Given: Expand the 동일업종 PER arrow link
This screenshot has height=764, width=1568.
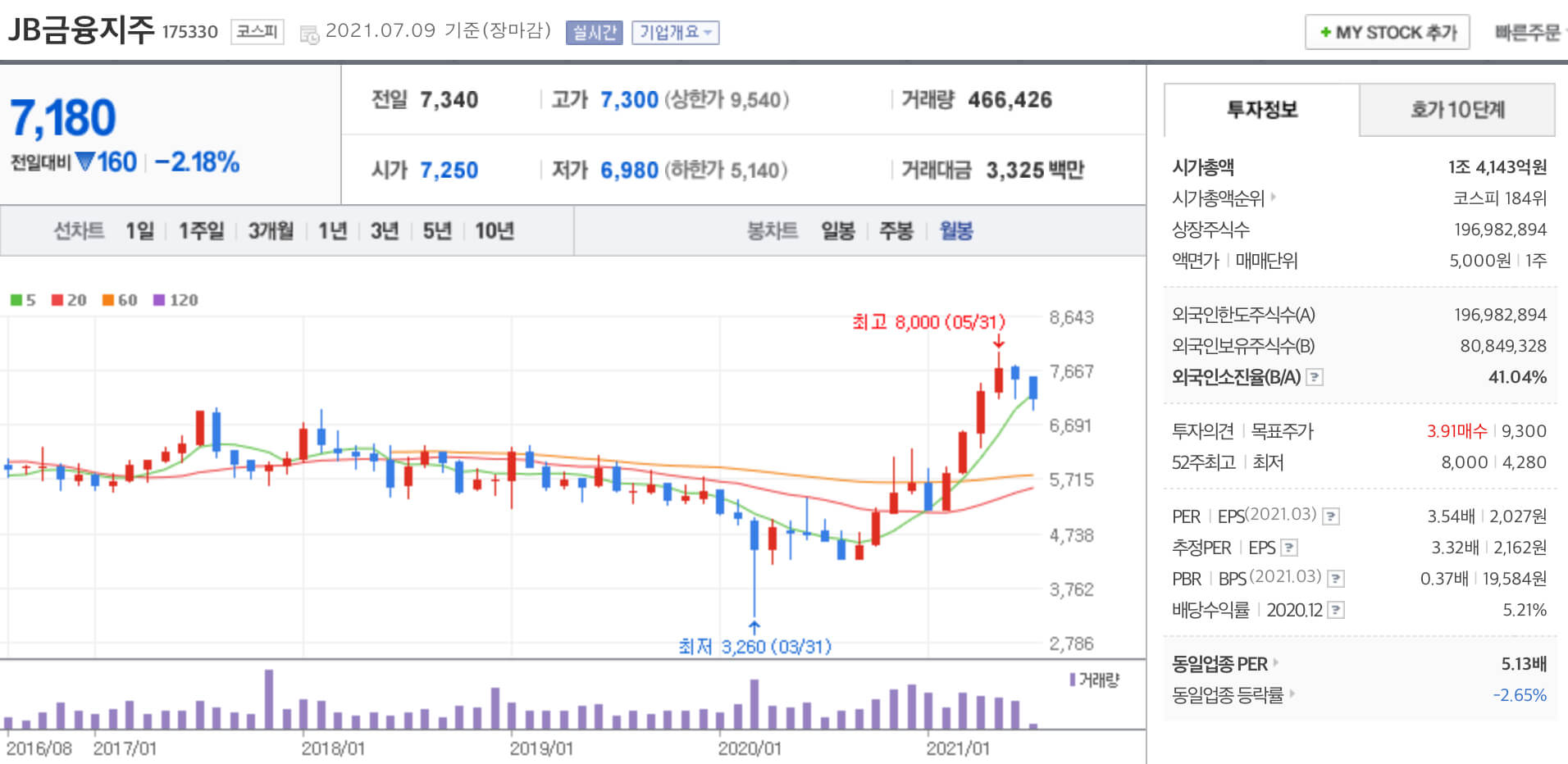Looking at the screenshot, I should [x=1276, y=662].
